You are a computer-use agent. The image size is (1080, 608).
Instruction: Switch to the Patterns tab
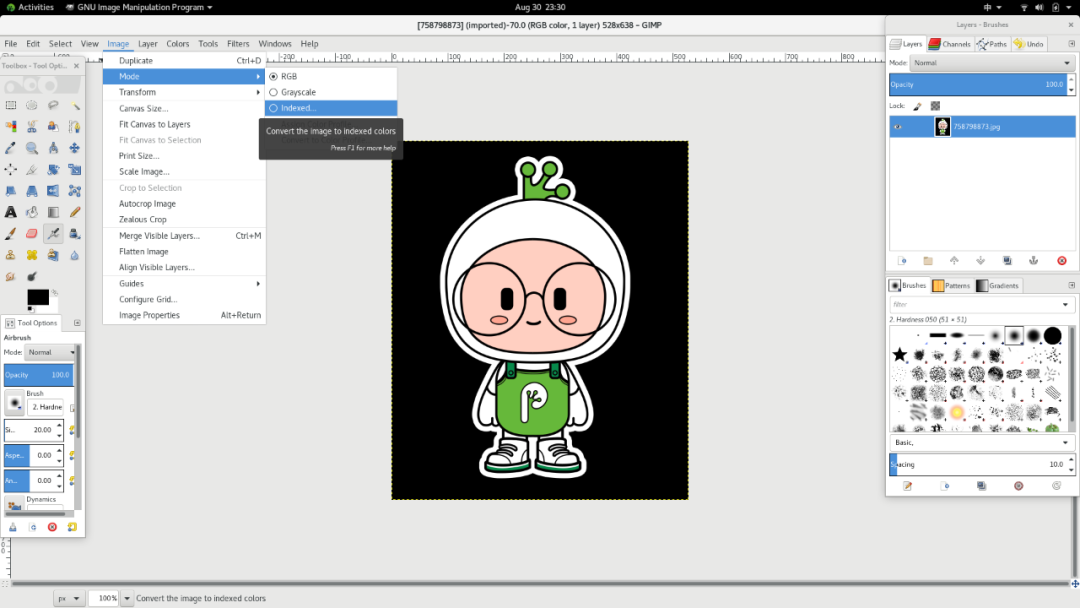[x=951, y=286]
